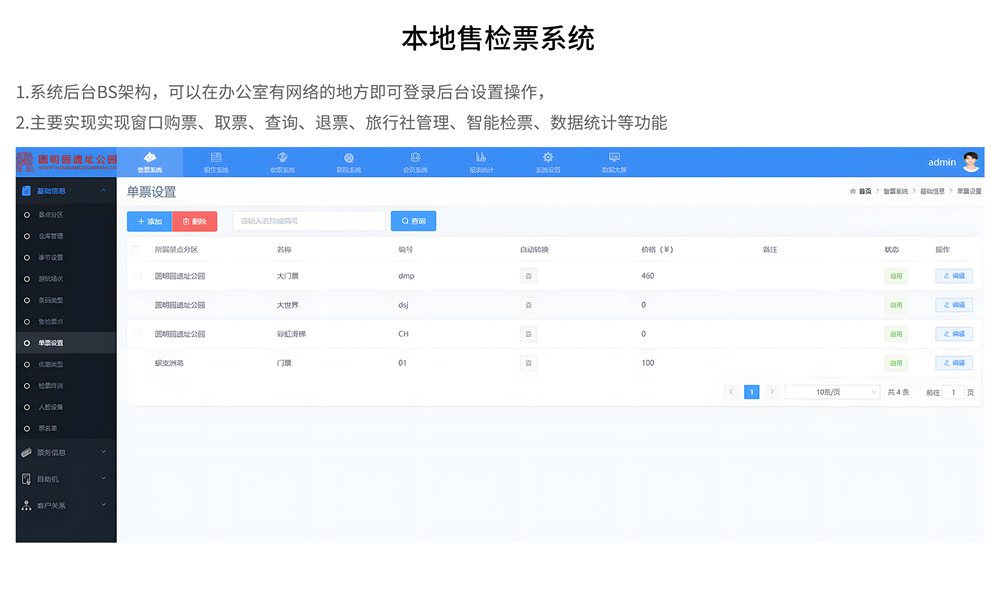
Task: Click 编辑 for the 大门票 row
Action: [x=954, y=276]
